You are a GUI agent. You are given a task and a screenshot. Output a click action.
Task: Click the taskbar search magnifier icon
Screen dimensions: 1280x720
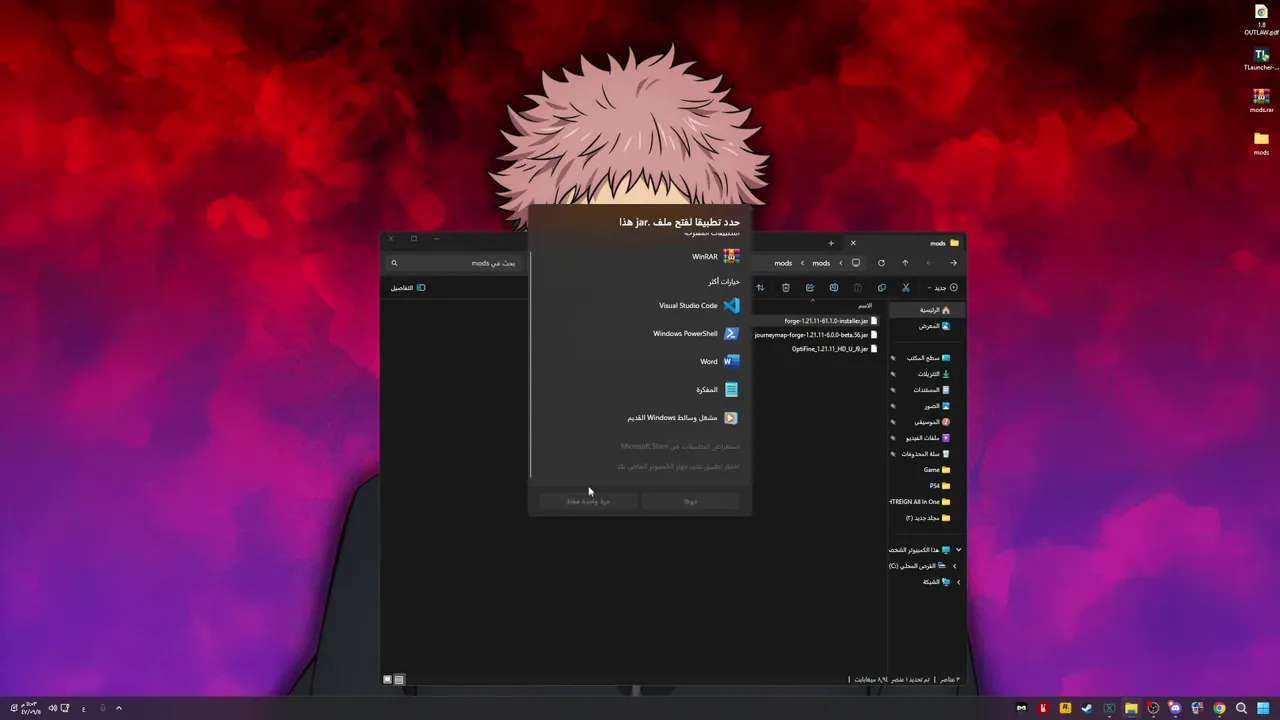tap(1241, 708)
